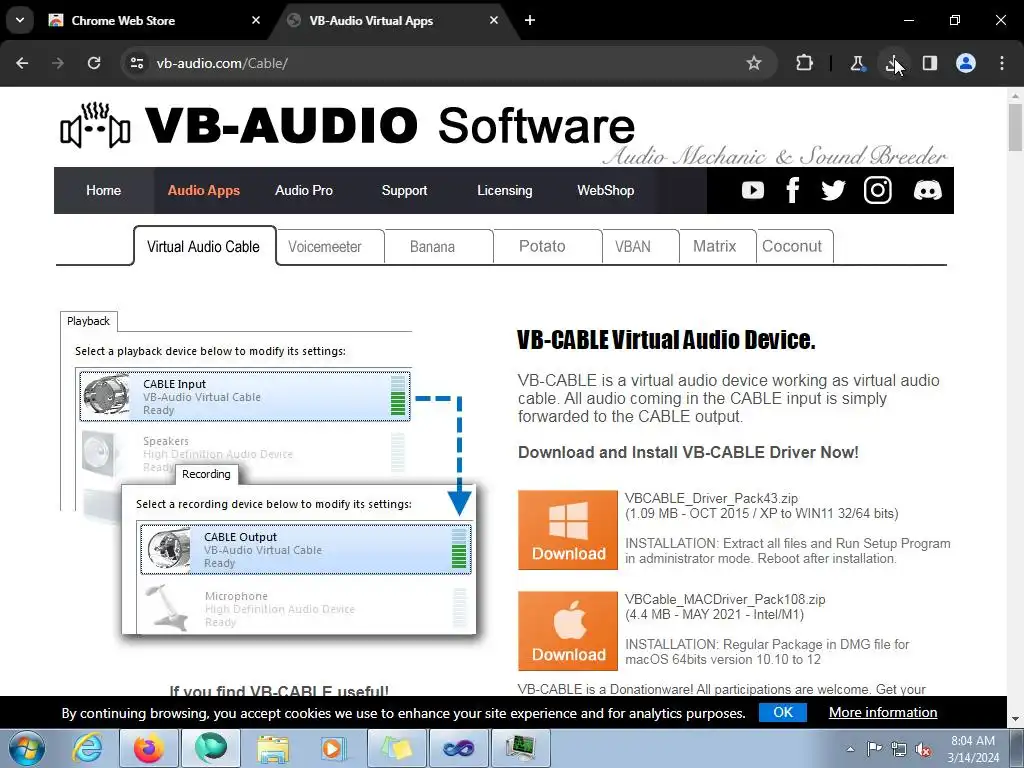
Task: Launch Internet Explorer from the taskbar
Action: [87, 748]
